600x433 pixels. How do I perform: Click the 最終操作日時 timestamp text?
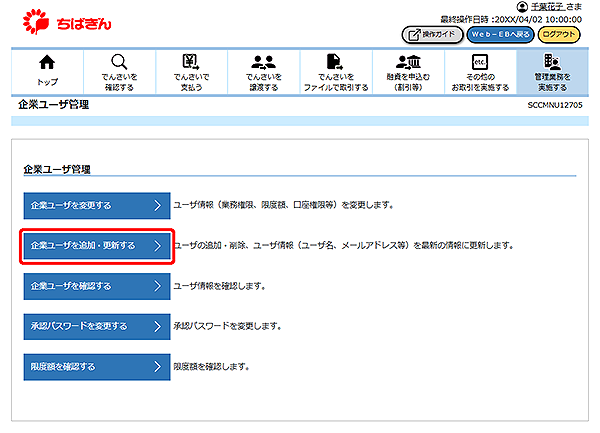coord(511,19)
